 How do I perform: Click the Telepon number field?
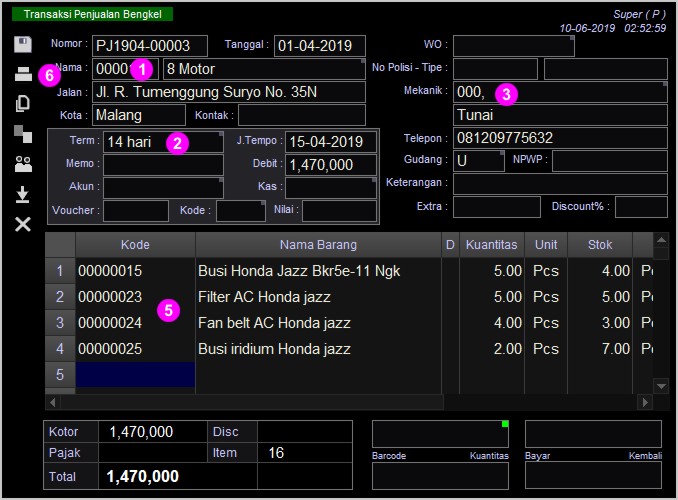[x=560, y=138]
